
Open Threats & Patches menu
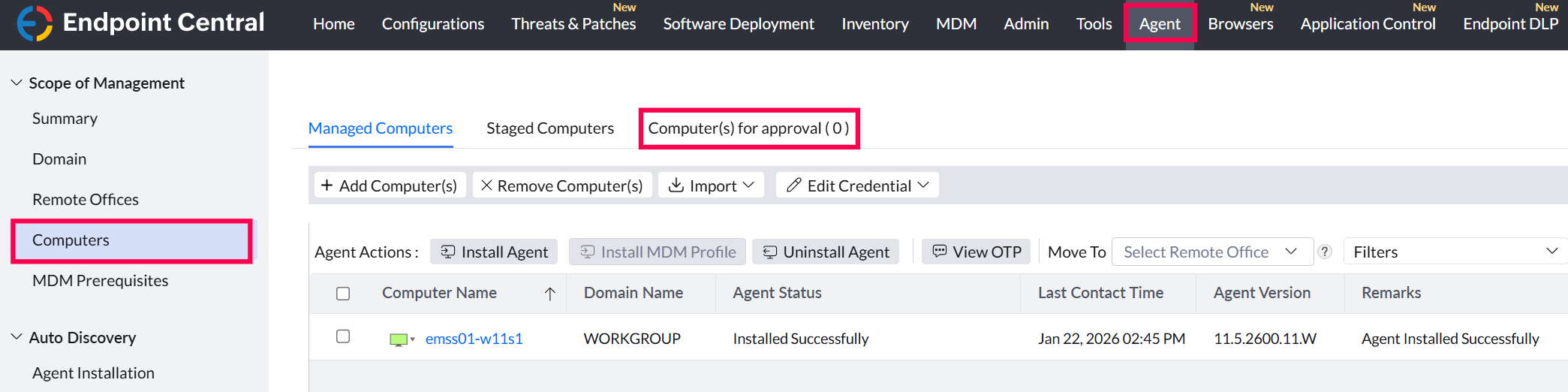coord(573,24)
